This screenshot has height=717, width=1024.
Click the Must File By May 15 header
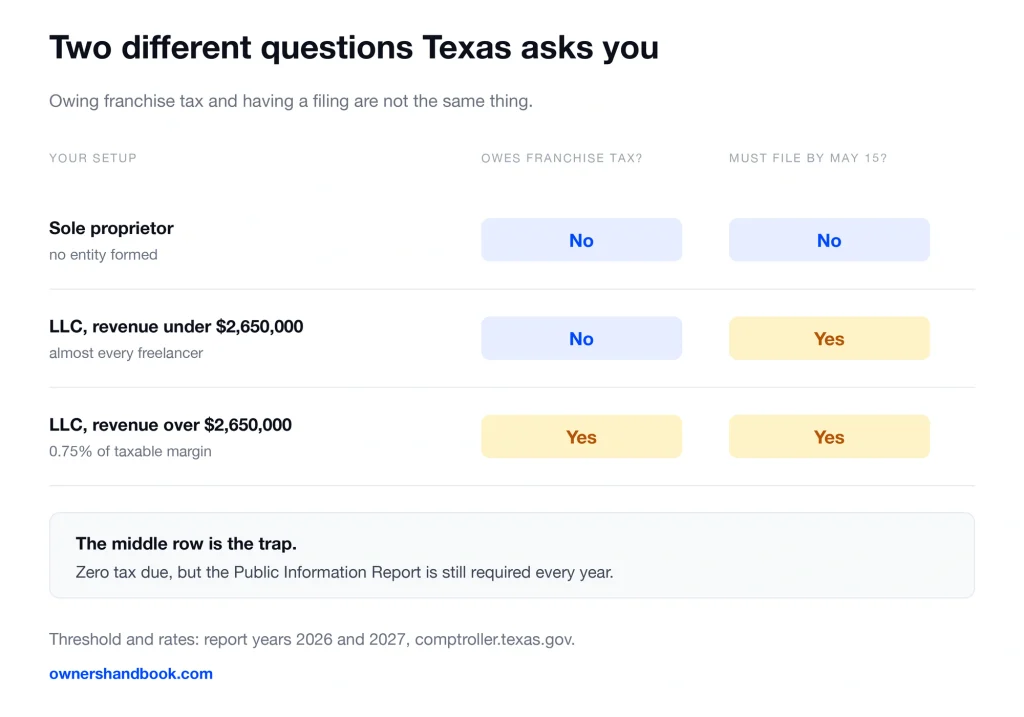click(x=808, y=158)
